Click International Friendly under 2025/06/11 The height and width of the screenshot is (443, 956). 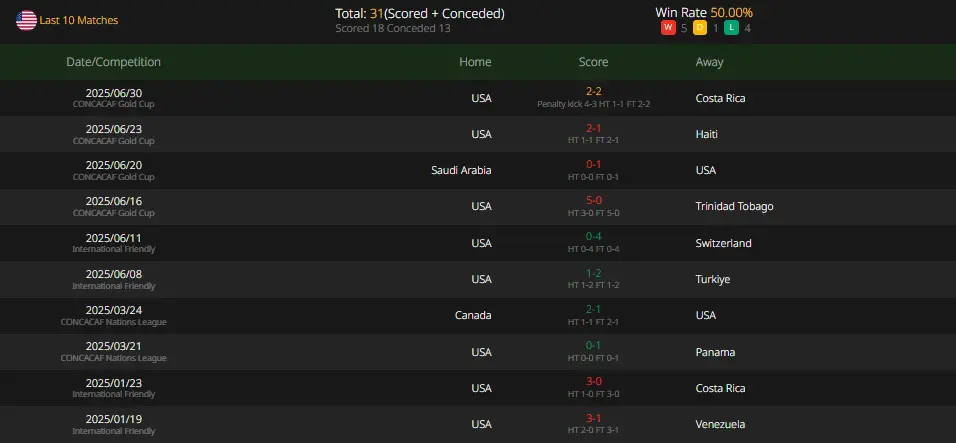113,249
